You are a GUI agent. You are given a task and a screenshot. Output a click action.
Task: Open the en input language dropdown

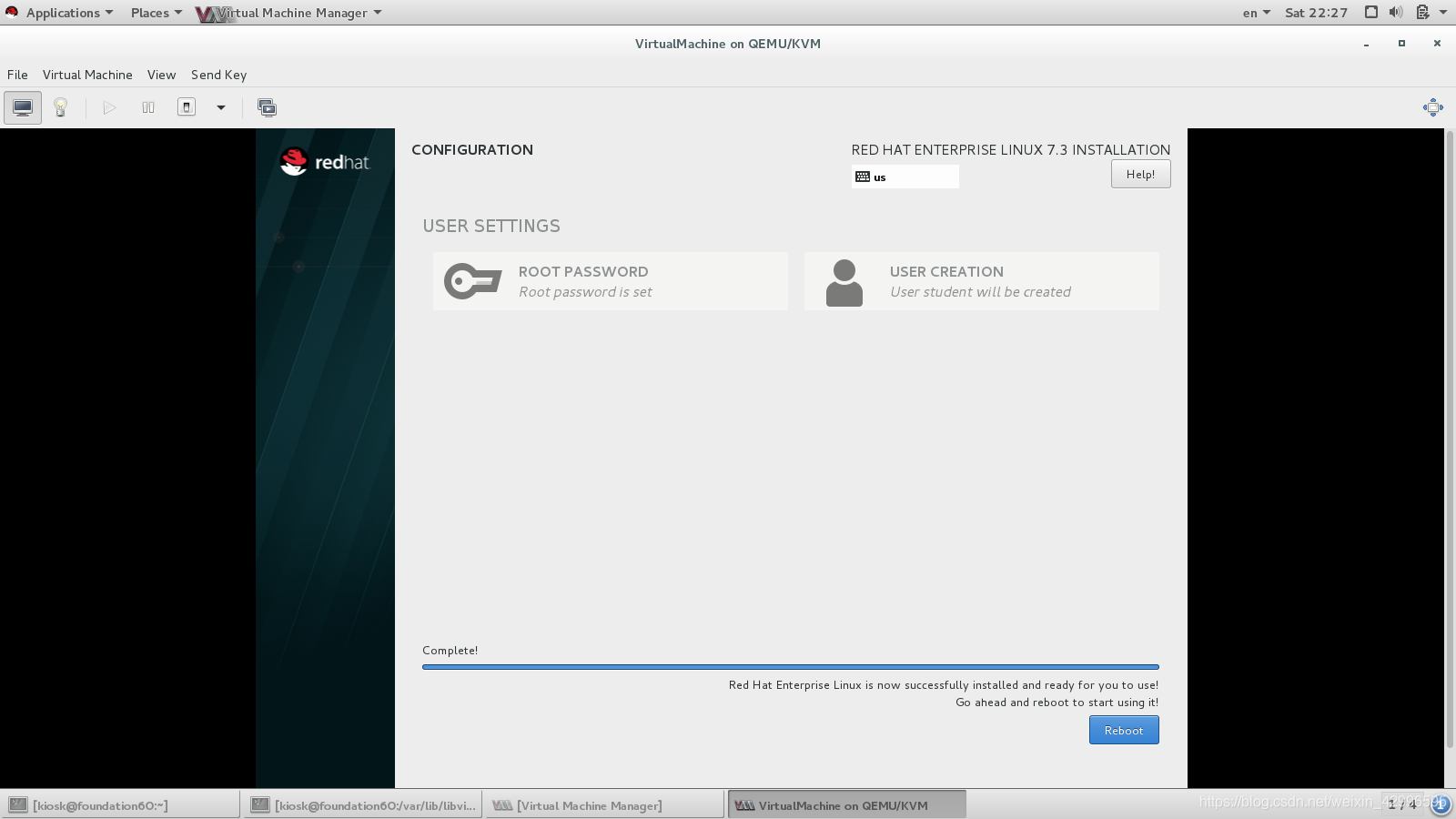[x=1256, y=13]
